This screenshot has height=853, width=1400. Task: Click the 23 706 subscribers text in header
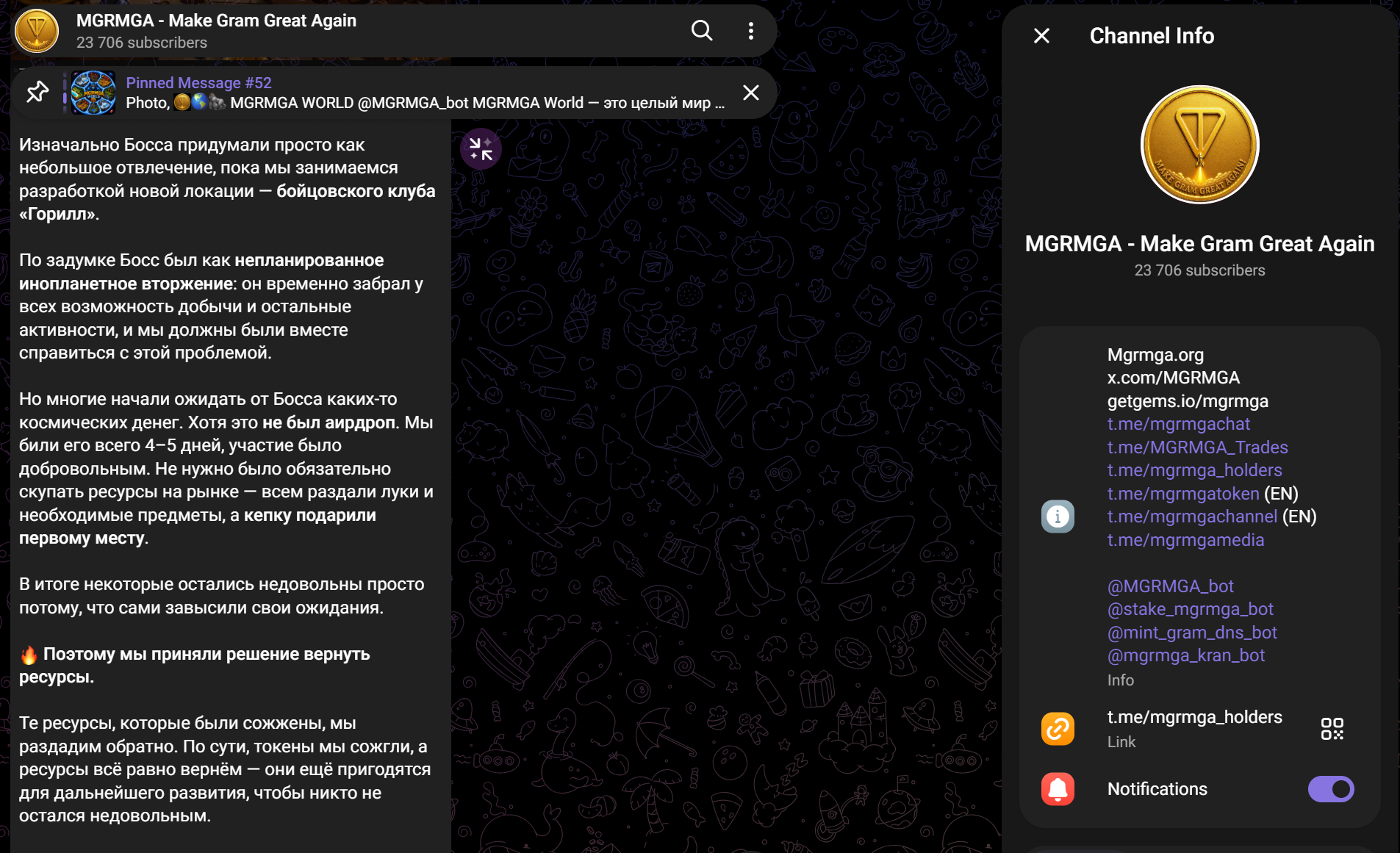point(142,43)
